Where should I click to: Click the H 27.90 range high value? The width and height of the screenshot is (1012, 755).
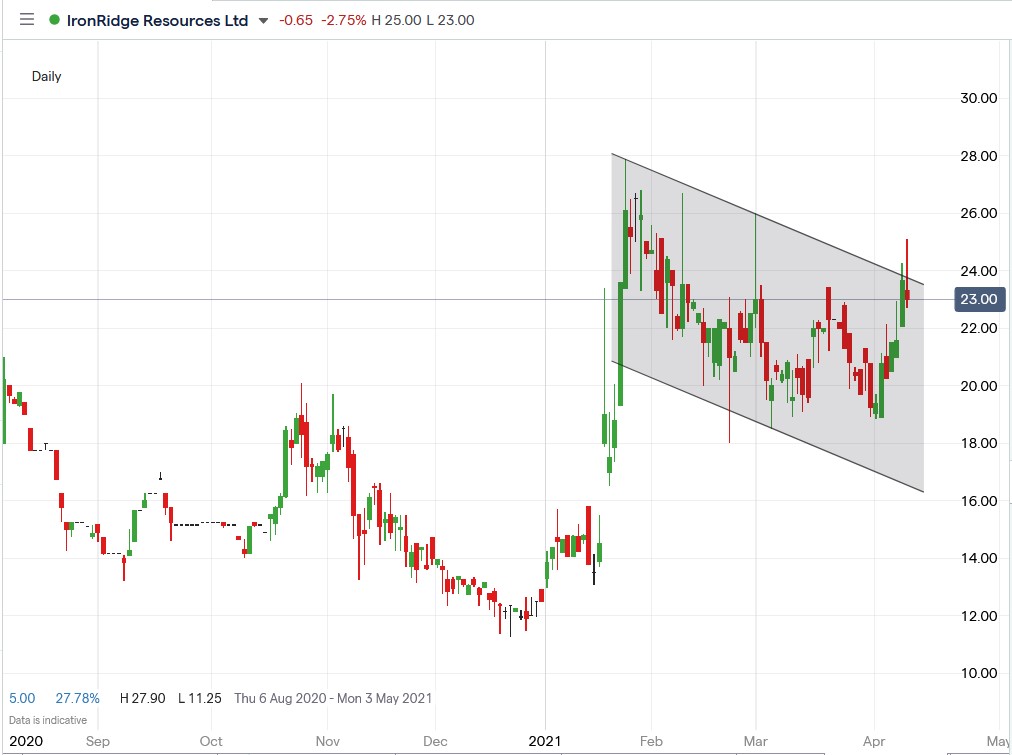coord(143,698)
